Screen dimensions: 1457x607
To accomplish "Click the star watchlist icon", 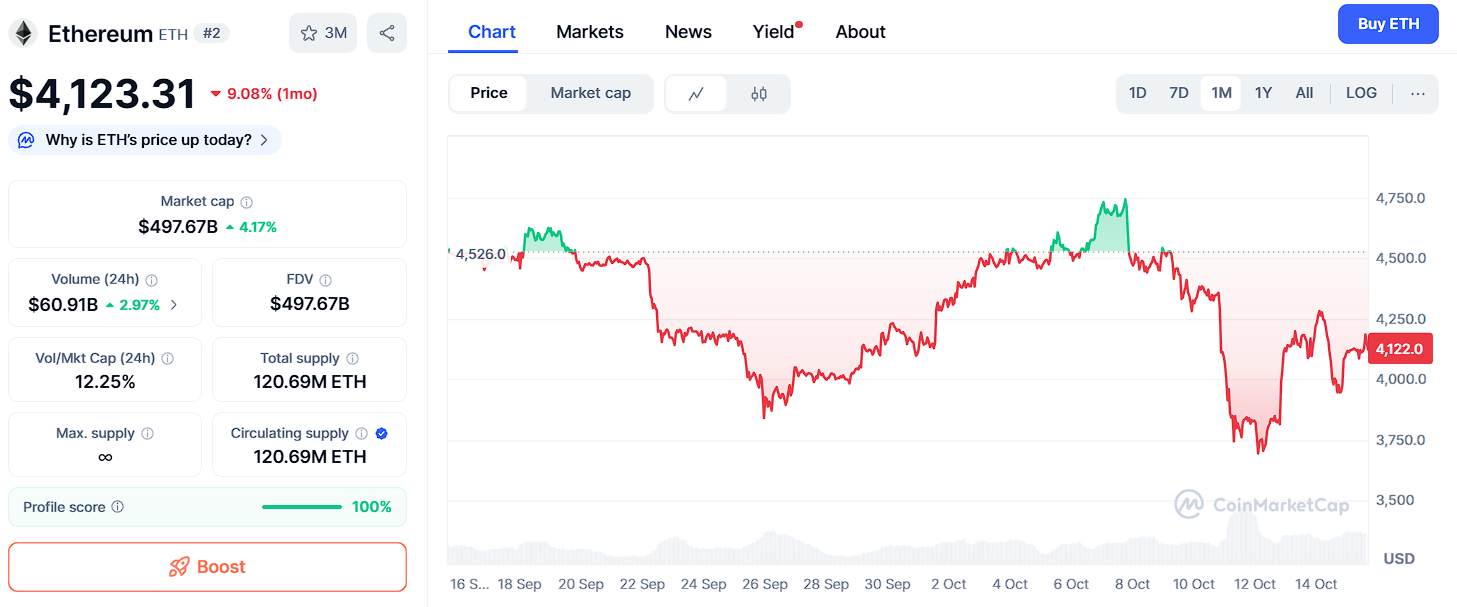I will tap(309, 33).
